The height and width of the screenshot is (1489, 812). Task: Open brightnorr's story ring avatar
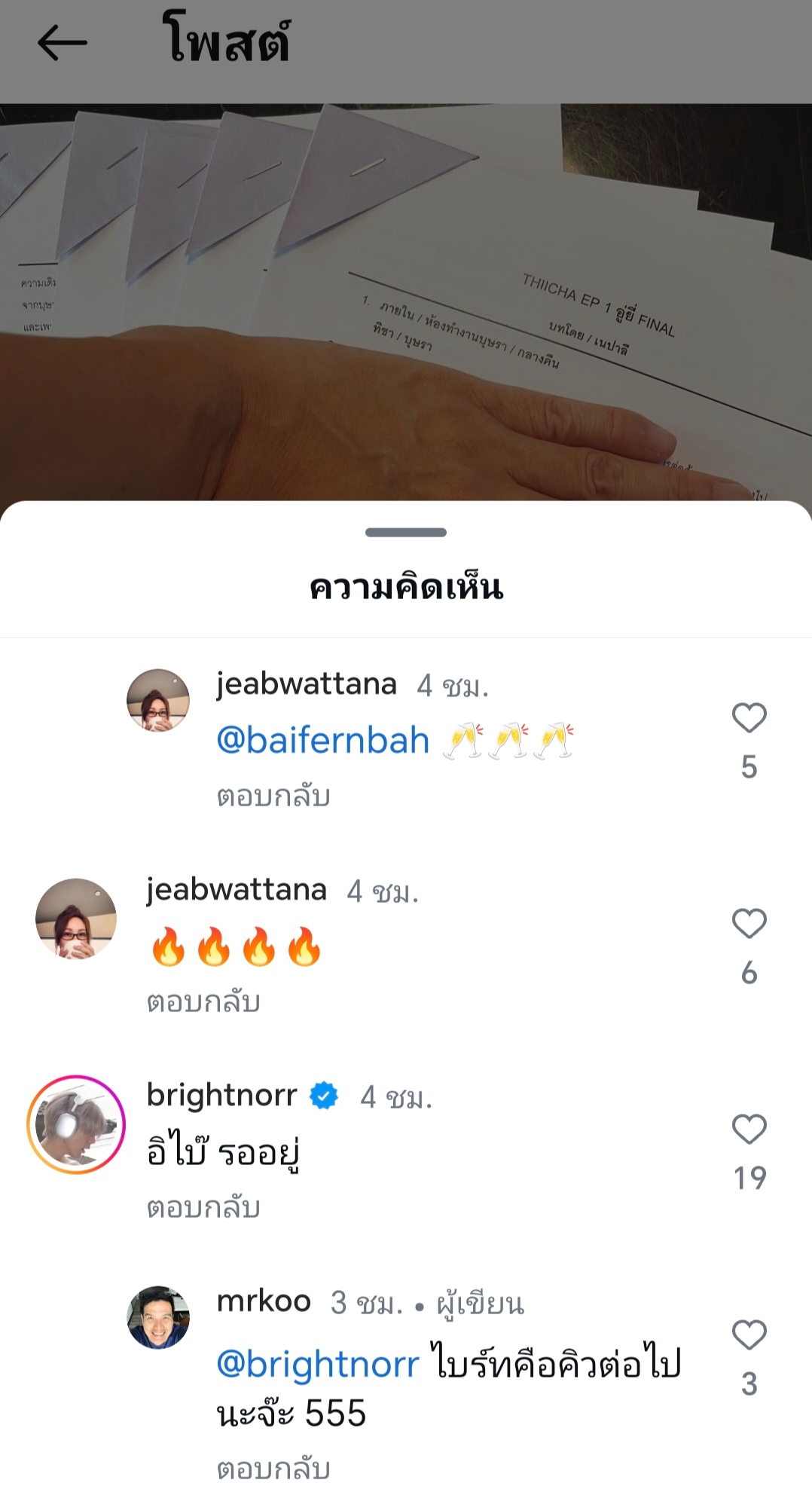76,1124
